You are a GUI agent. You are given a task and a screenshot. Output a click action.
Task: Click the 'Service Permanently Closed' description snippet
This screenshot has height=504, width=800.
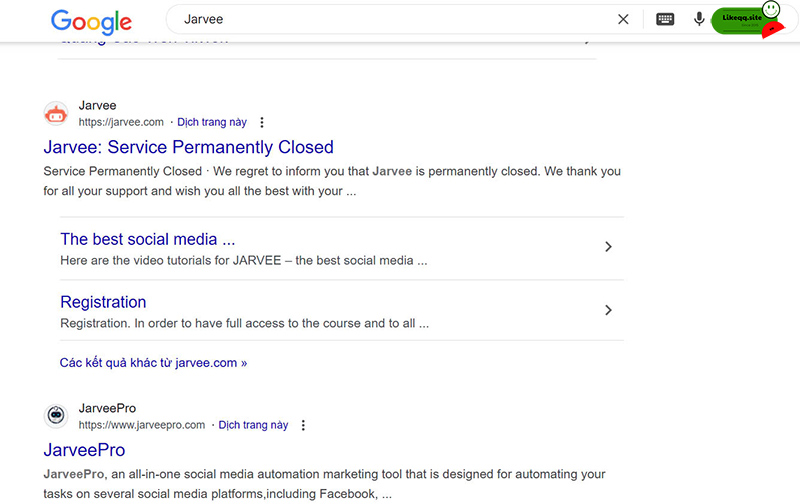(332, 181)
